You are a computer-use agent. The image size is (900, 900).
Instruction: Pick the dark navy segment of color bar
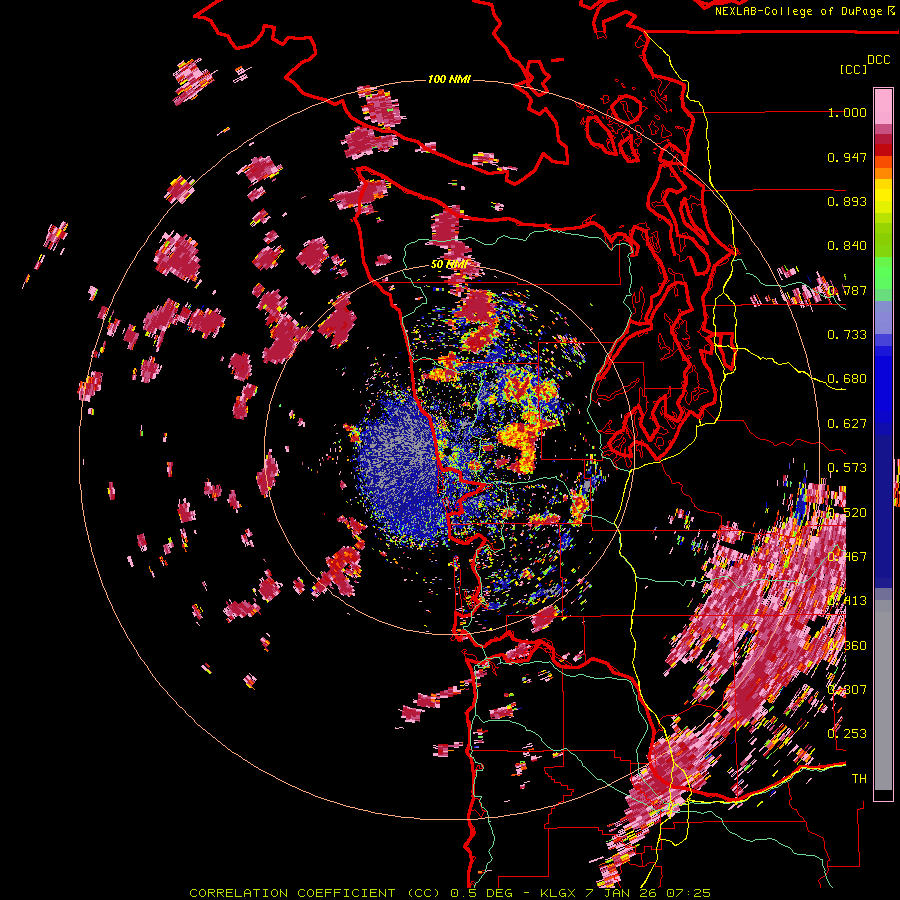[883, 511]
